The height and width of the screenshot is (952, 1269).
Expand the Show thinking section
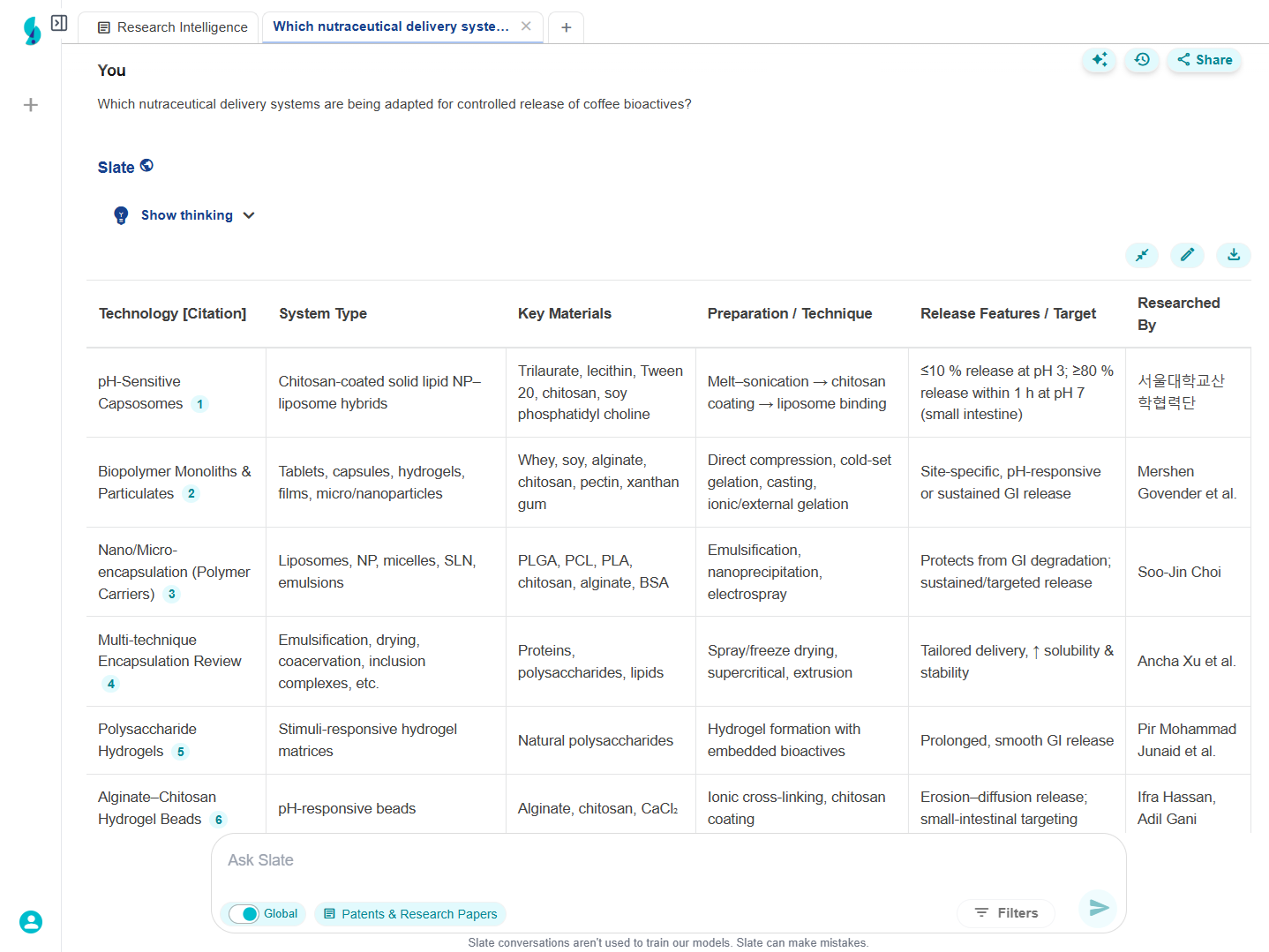[185, 215]
